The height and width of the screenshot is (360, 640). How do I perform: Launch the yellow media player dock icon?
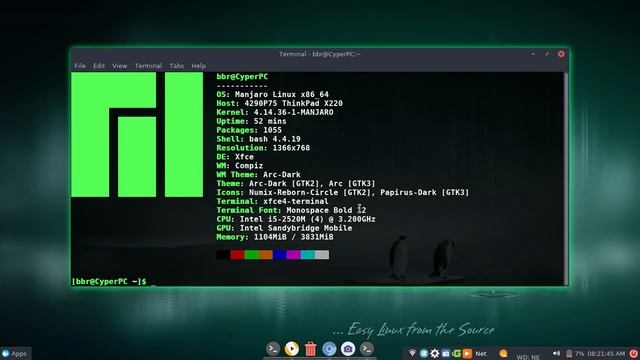click(291, 349)
